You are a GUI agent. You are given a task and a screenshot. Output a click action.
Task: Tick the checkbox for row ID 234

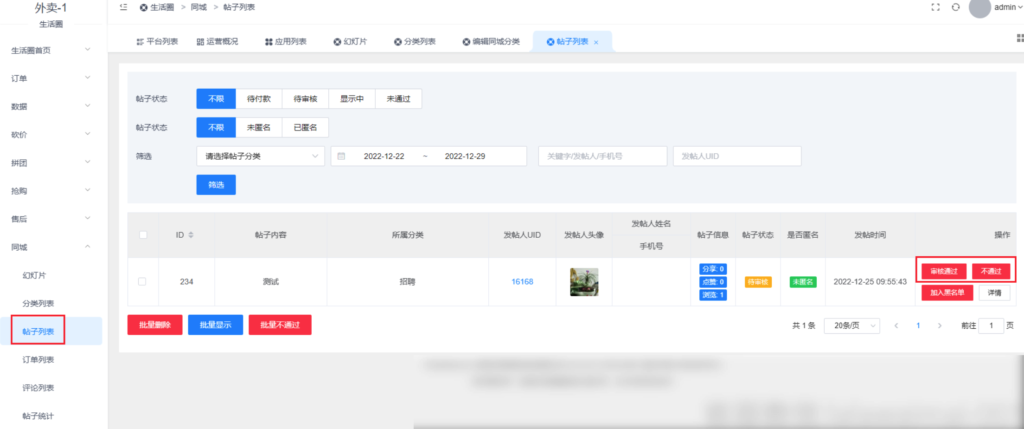(142, 281)
